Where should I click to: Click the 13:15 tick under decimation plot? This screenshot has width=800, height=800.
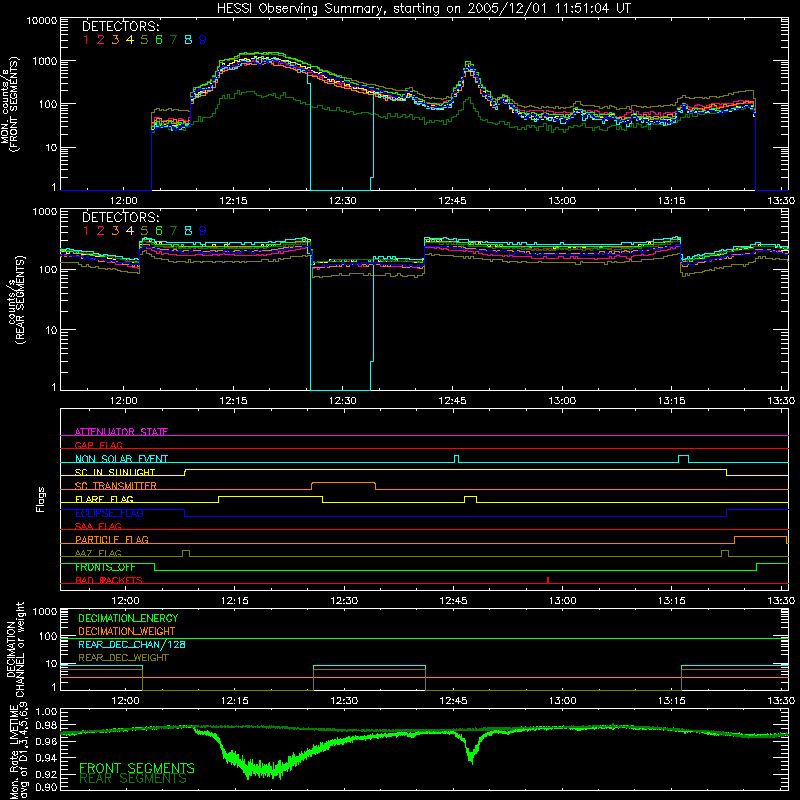(x=672, y=701)
